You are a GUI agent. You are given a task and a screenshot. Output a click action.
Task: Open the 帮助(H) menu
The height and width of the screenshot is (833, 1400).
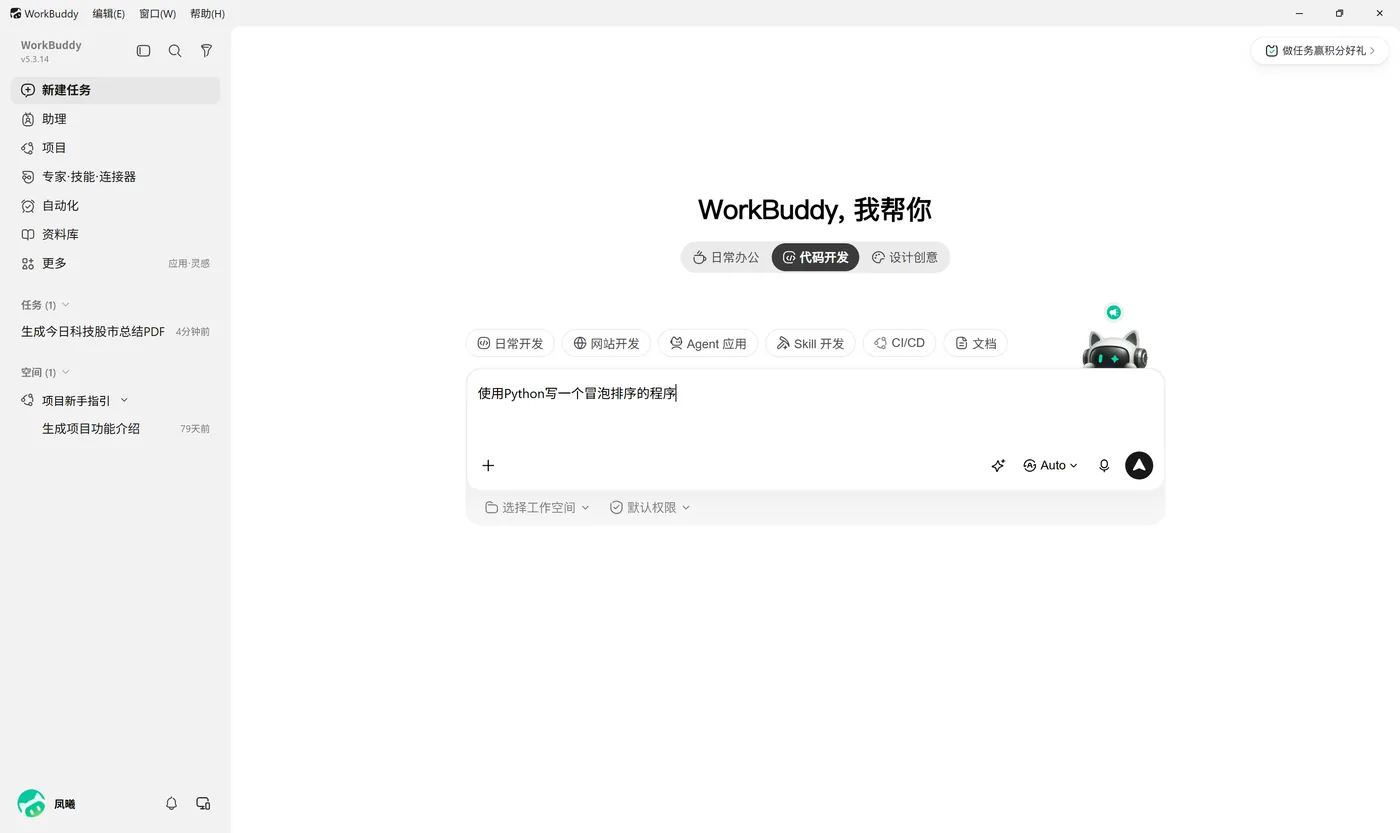pyautogui.click(x=207, y=14)
